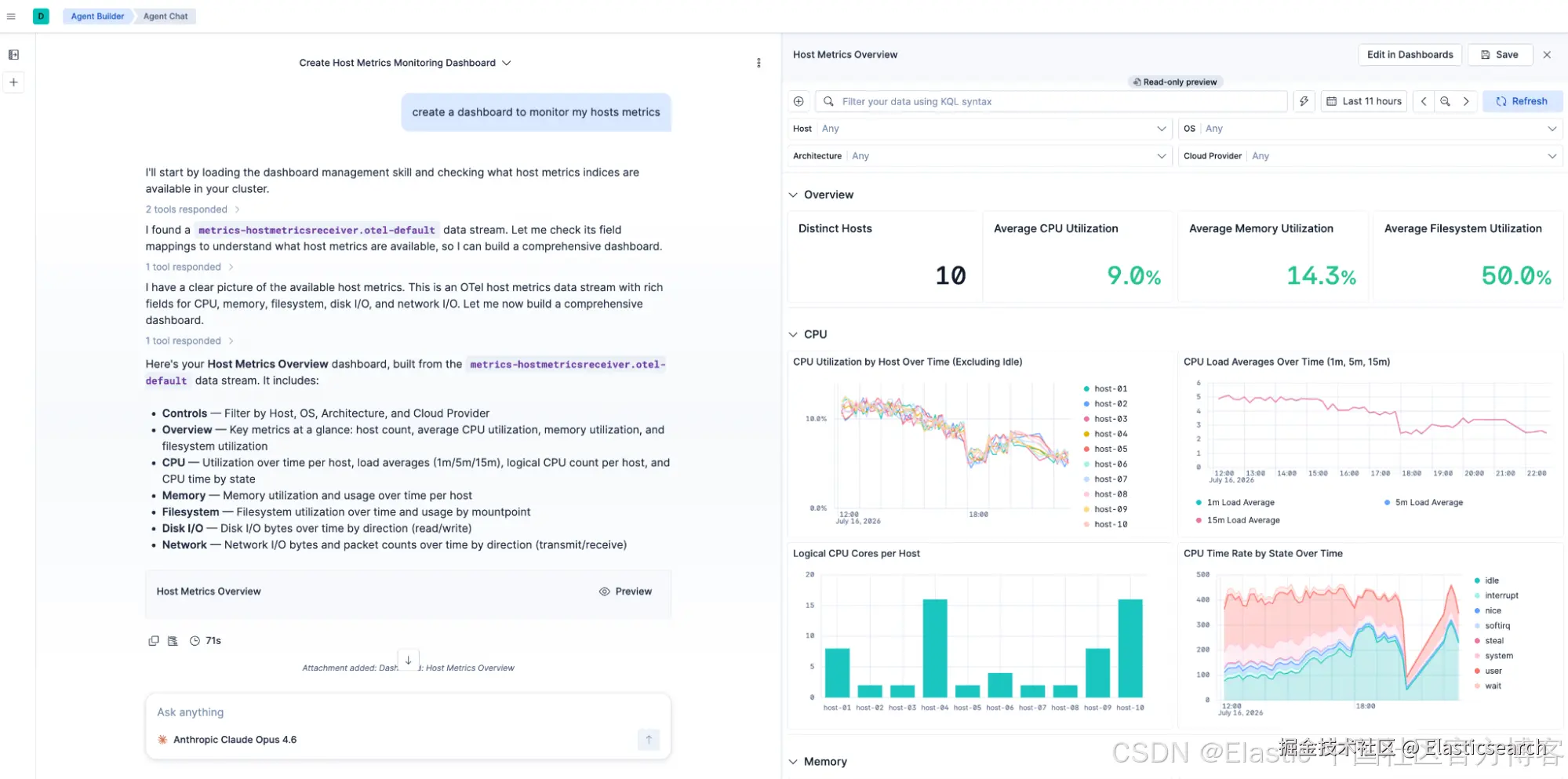Open the hamburger navigation menu
Viewport: 1568px width, 779px height.
(11, 16)
